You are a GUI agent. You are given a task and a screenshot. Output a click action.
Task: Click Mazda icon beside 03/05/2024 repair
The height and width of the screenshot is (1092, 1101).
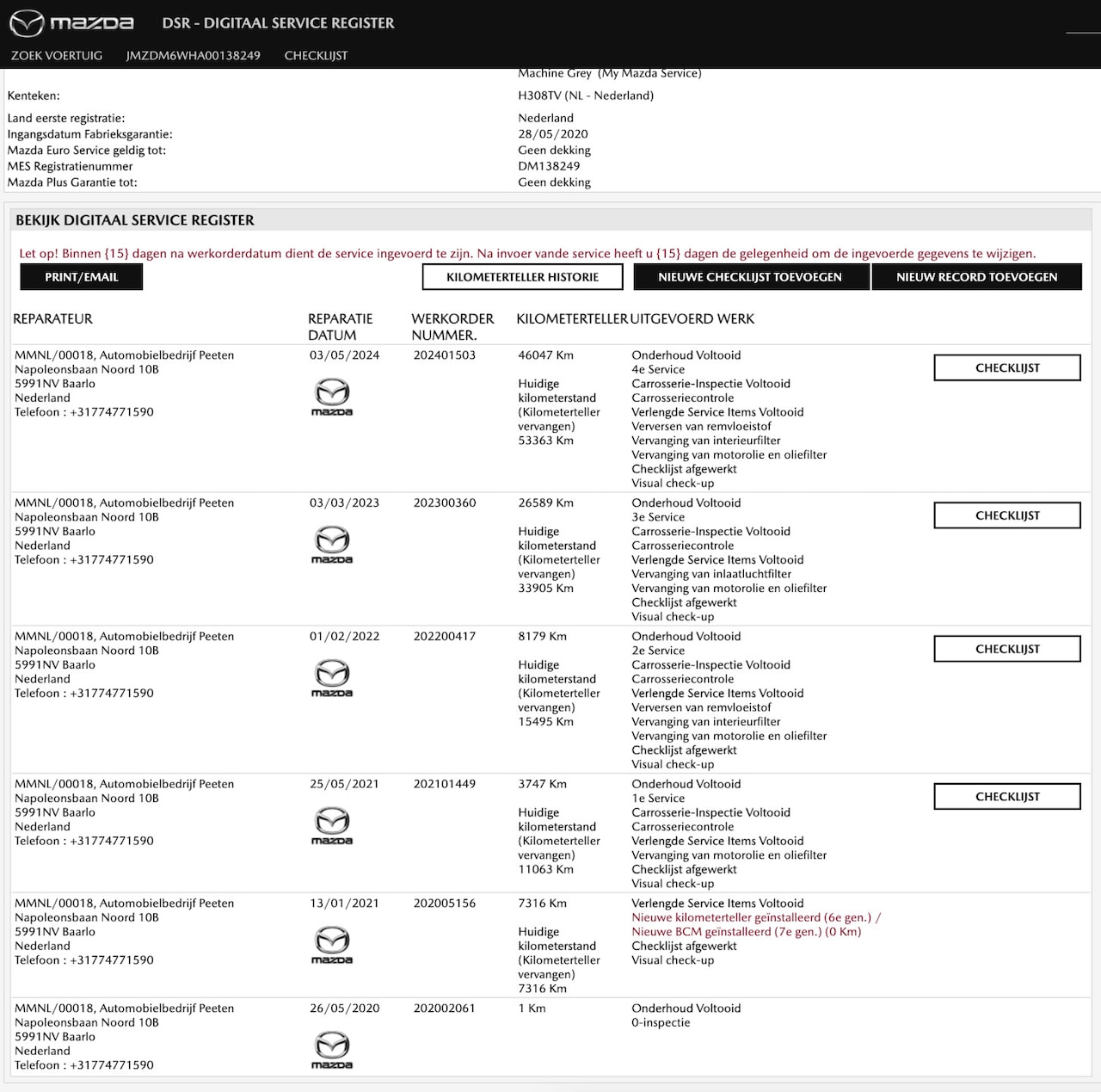[x=332, y=396]
